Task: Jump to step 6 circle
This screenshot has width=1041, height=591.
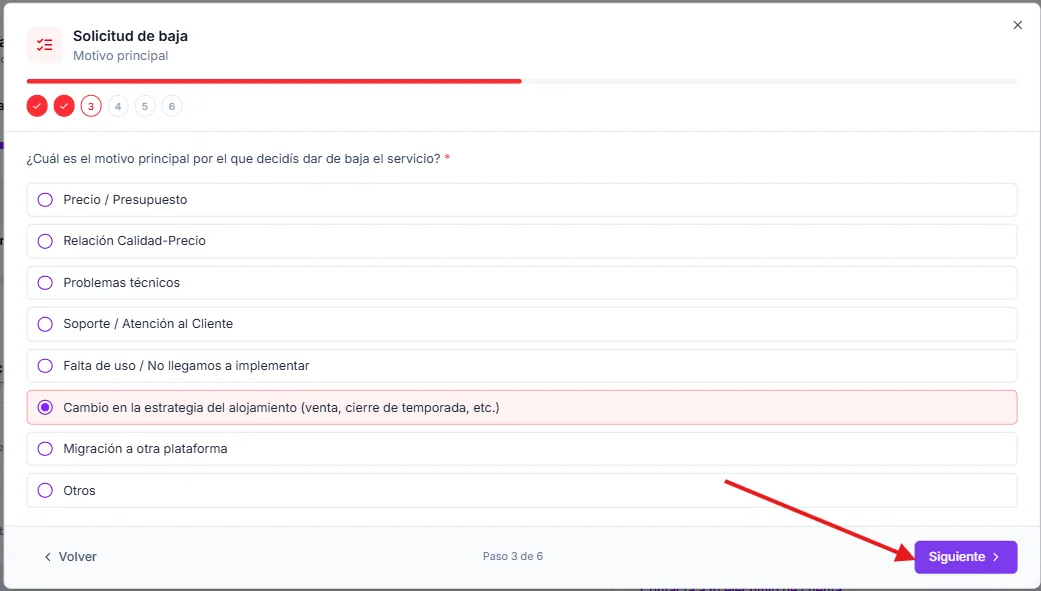Action: (x=172, y=106)
